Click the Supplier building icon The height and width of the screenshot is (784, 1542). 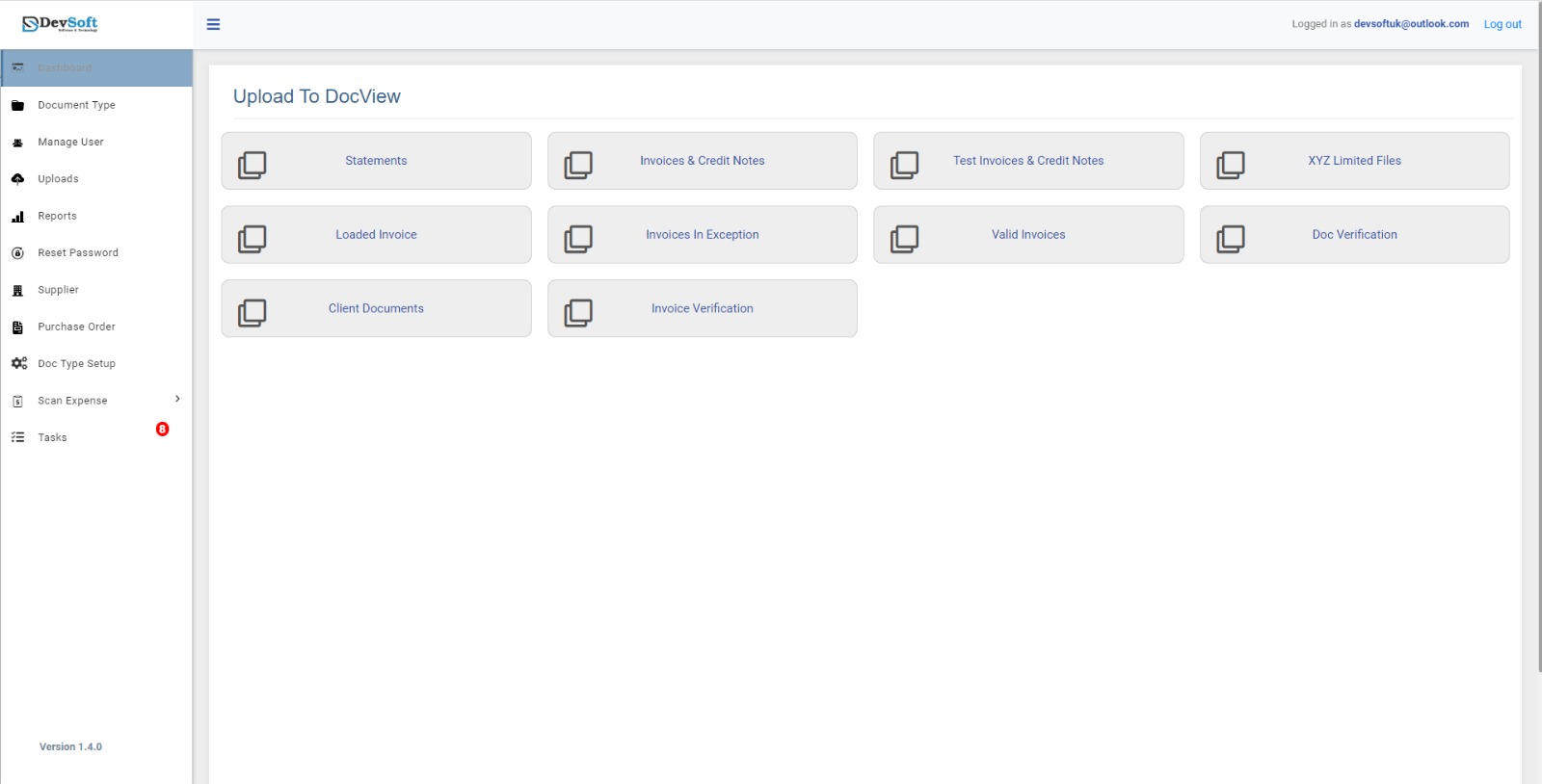coord(17,290)
